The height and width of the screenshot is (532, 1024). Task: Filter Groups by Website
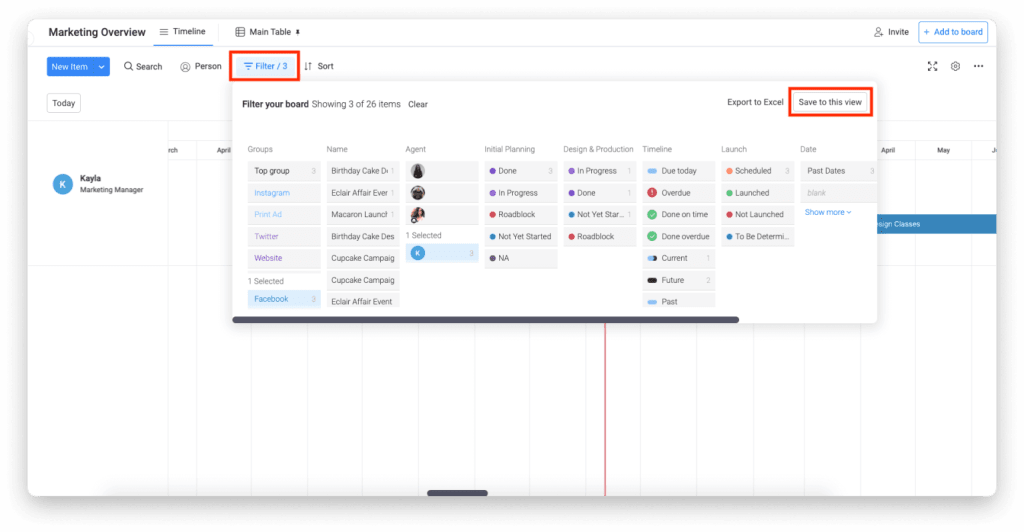coord(284,258)
